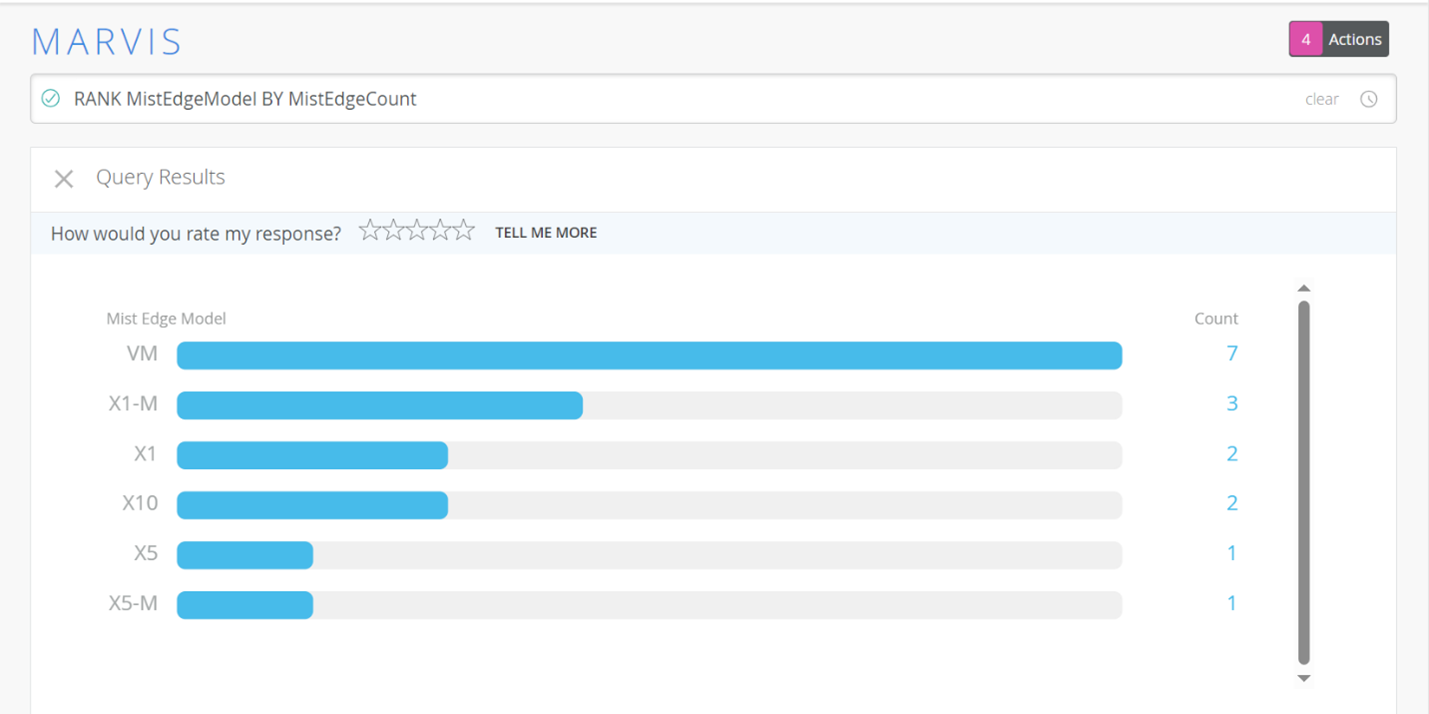Open the Actions button with badge 4

pyautogui.click(x=1338, y=39)
